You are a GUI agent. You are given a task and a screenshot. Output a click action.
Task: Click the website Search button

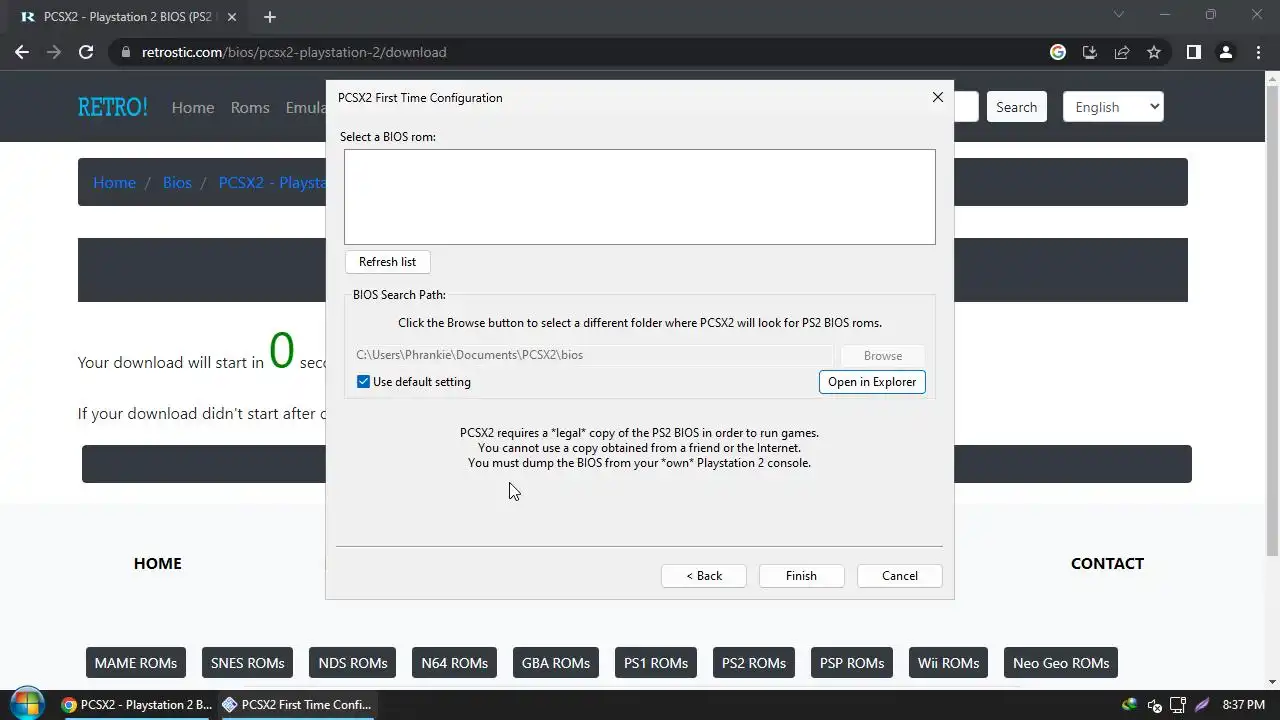(1016, 107)
